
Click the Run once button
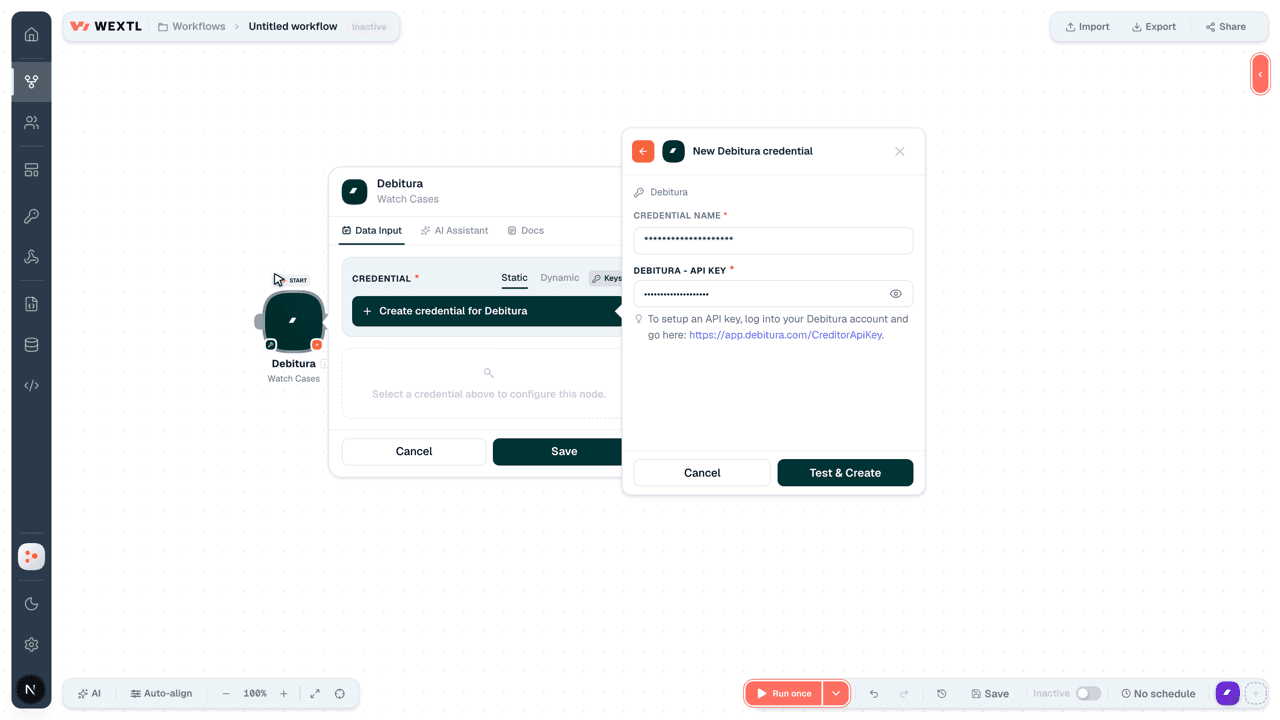point(784,694)
